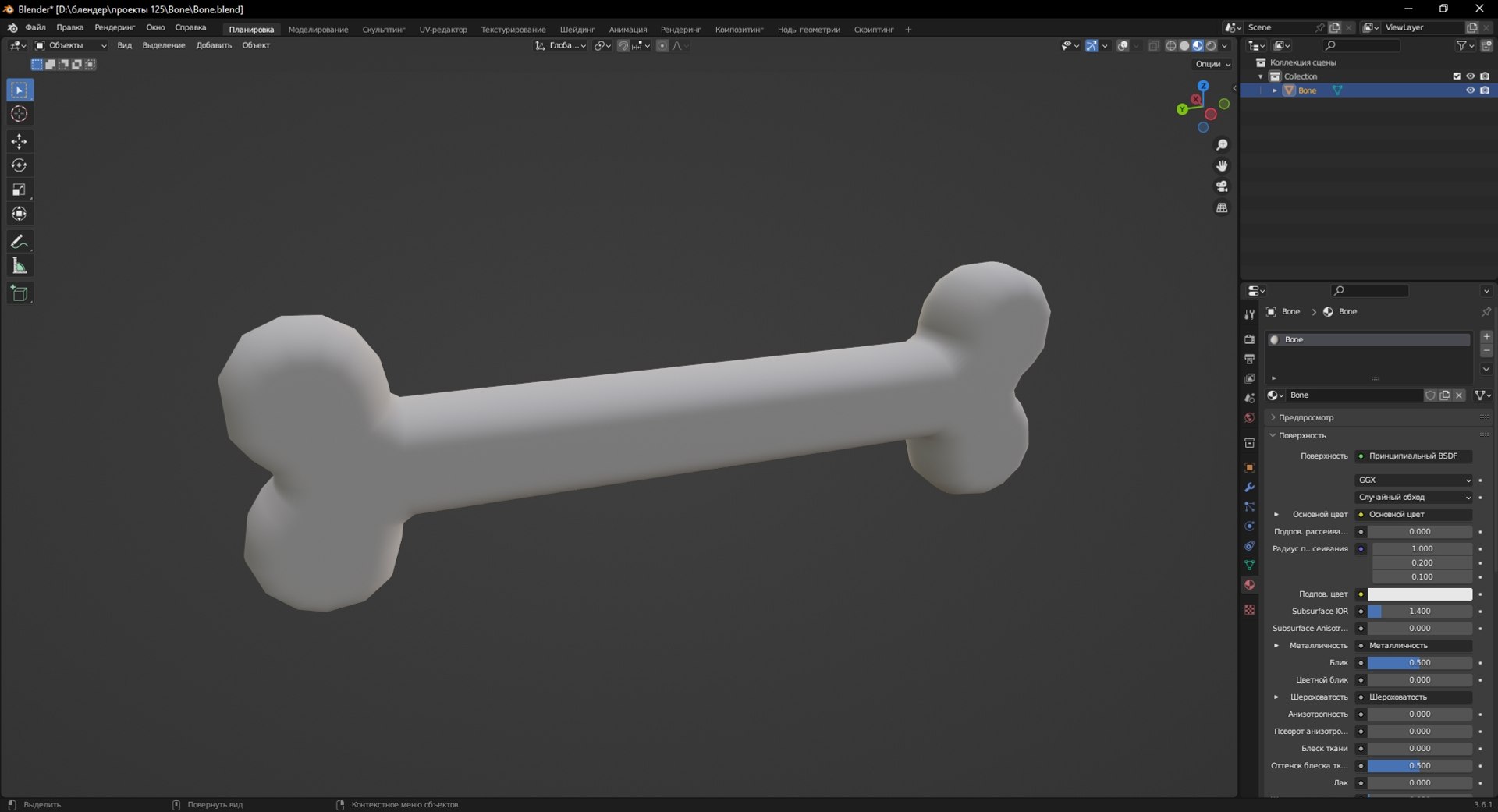The width and height of the screenshot is (1498, 812).
Task: Open the Object Data mesh properties tab
Action: click(1249, 565)
